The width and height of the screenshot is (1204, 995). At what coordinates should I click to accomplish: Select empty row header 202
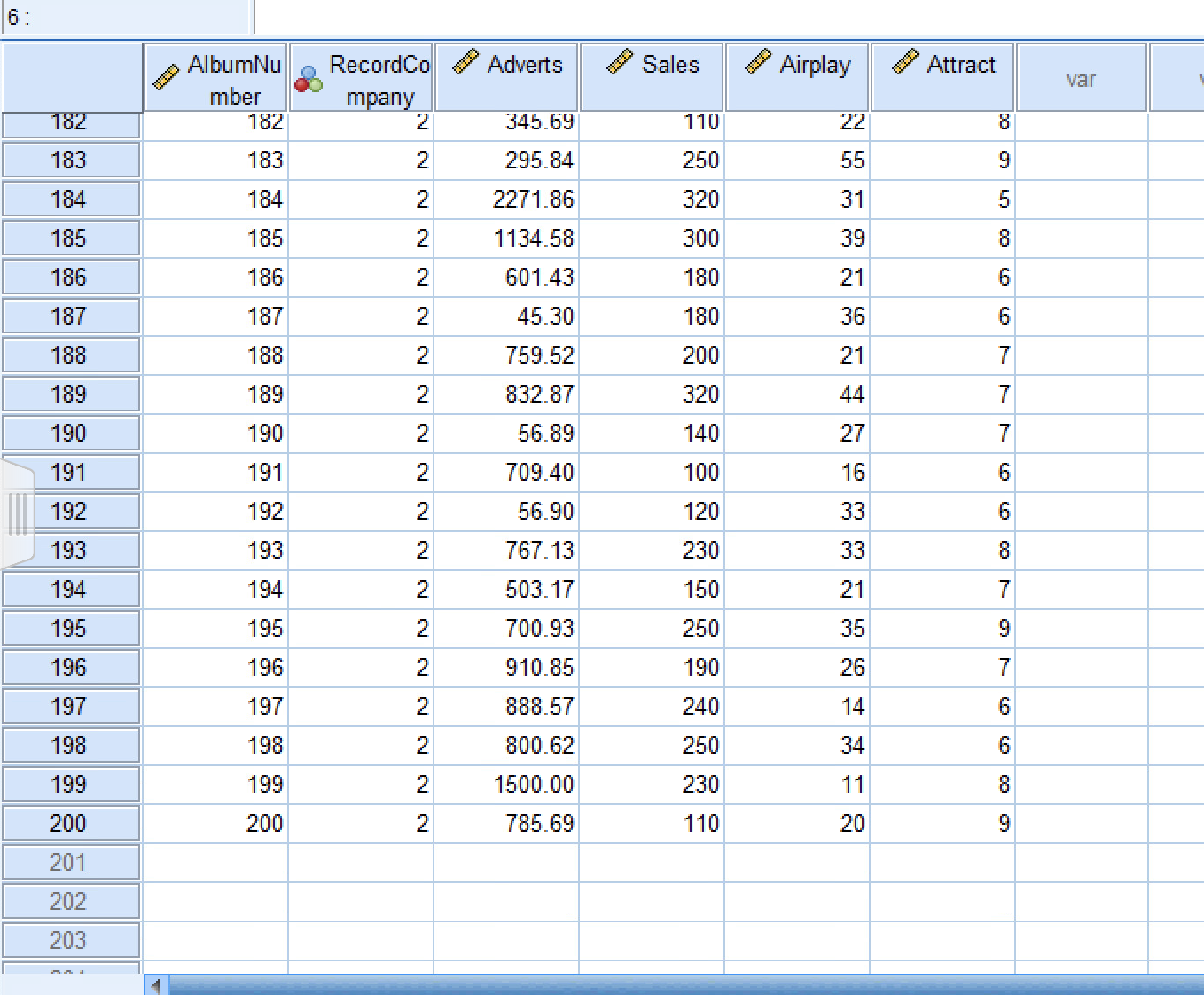coord(71,902)
